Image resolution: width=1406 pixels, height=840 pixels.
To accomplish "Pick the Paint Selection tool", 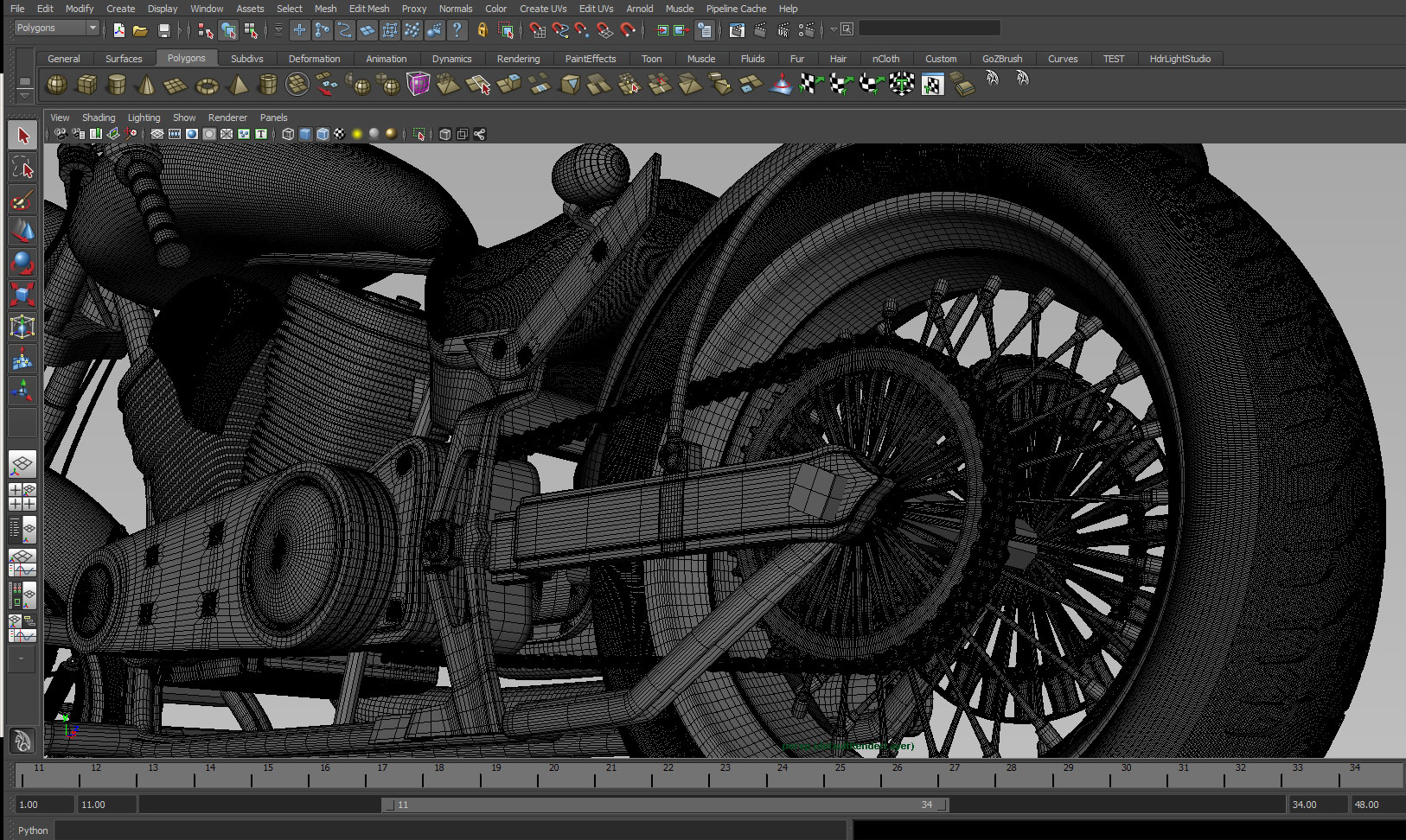I will 22,200.
